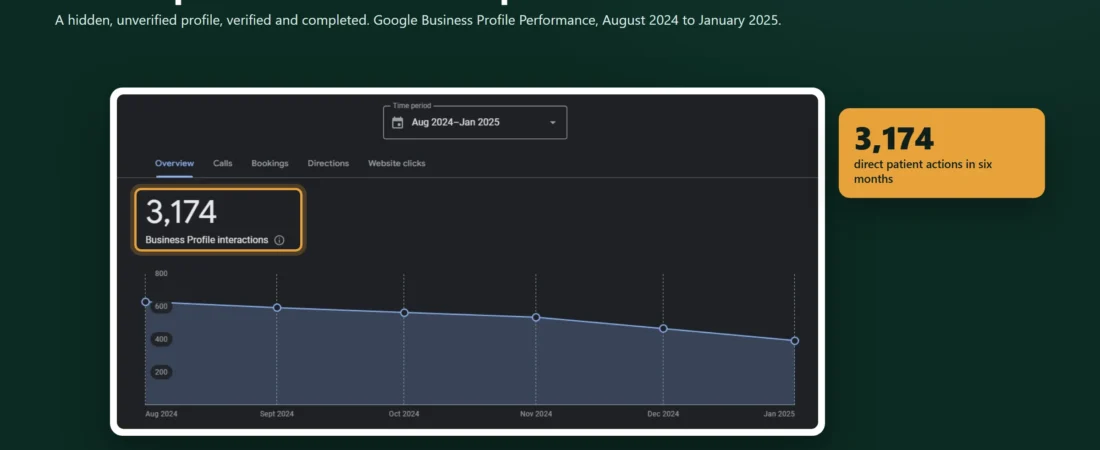Select the Overview tab

click(x=174, y=164)
